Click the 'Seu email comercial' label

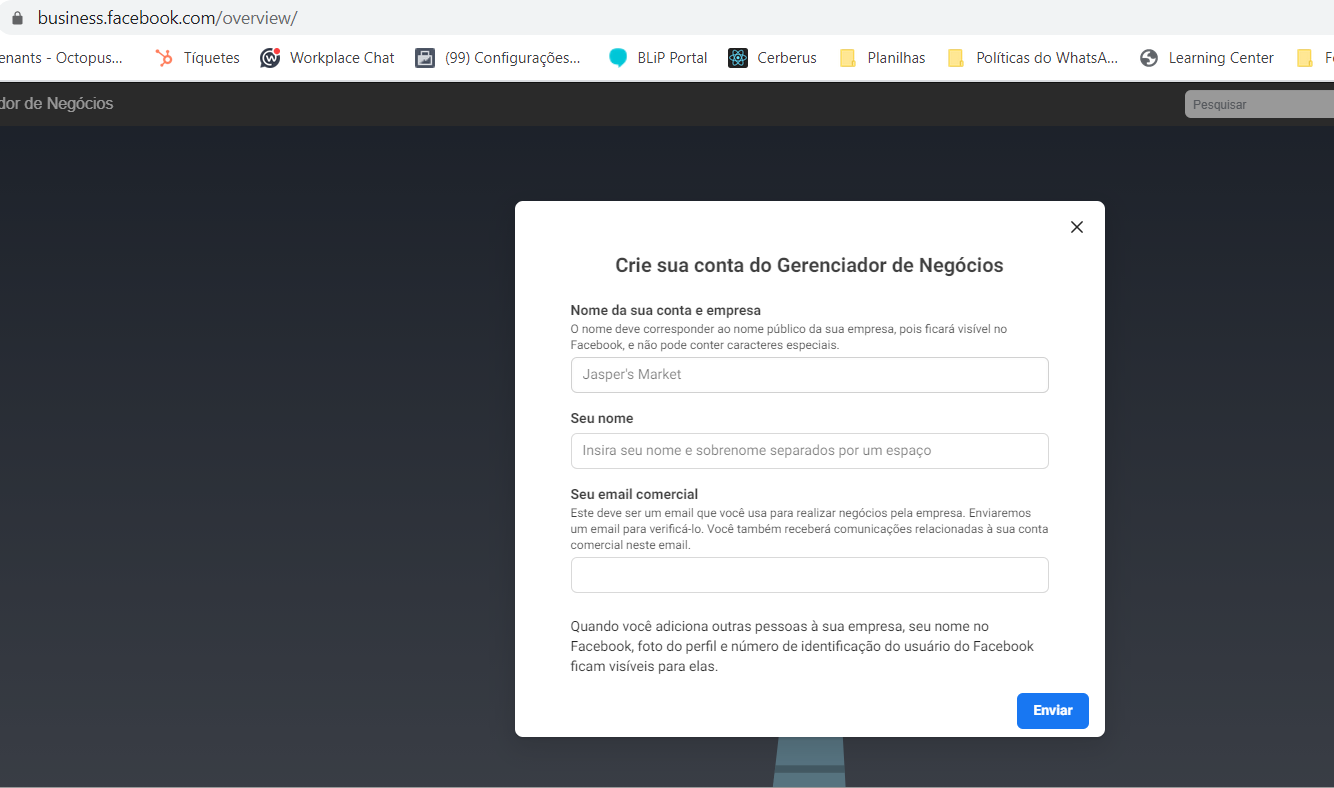634,494
